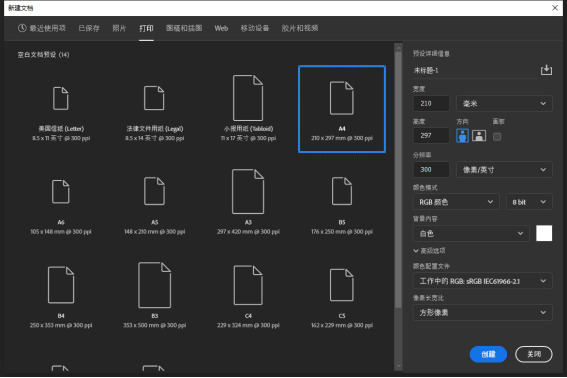Click the "176 x 250 mm @ 300 ppi" text

tap(342, 232)
